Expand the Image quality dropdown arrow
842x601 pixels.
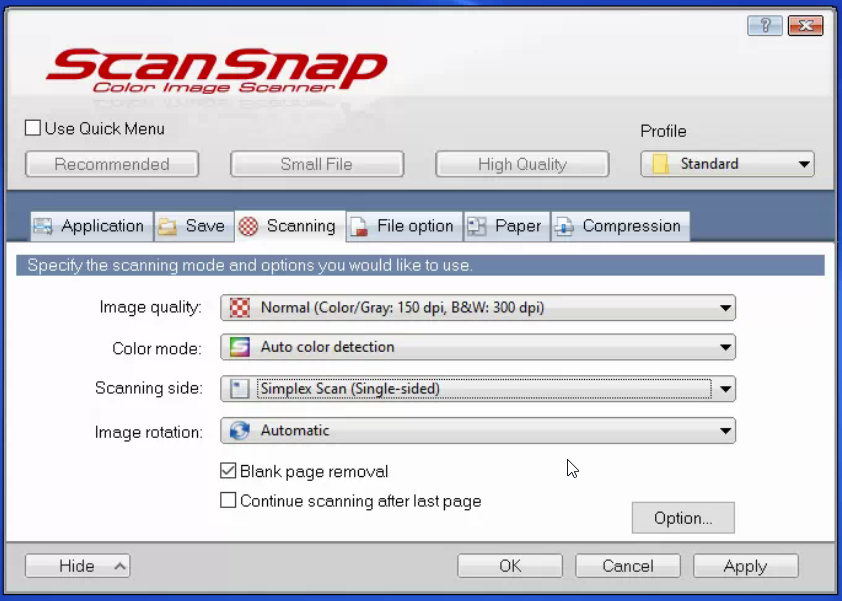725,308
